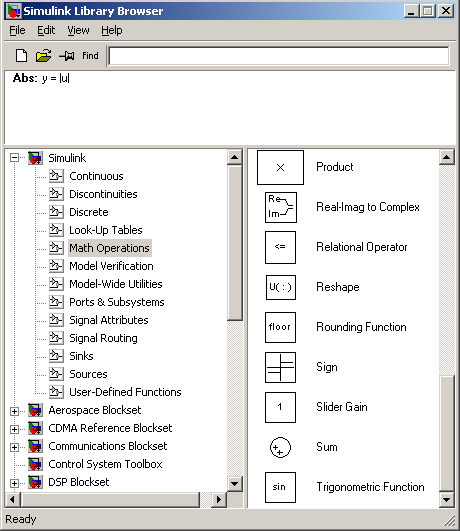Select the Trigonometric Function sin block icon

point(280,487)
